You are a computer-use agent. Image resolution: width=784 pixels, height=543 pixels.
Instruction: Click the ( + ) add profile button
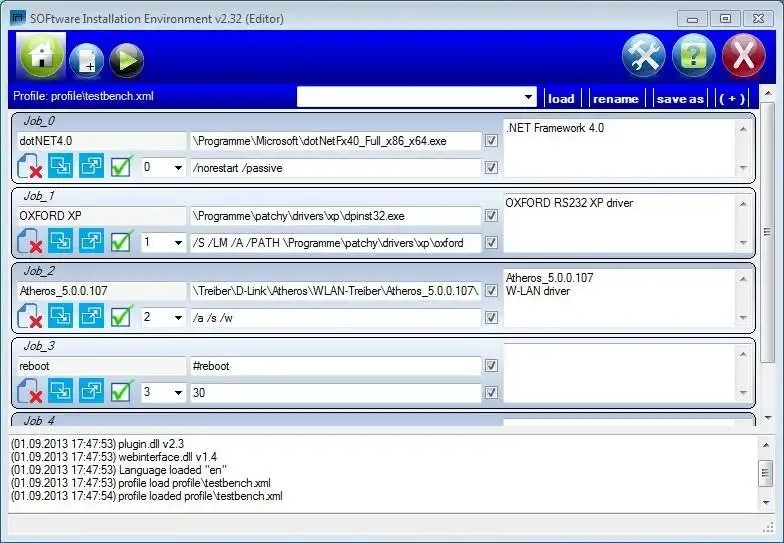[x=732, y=98]
